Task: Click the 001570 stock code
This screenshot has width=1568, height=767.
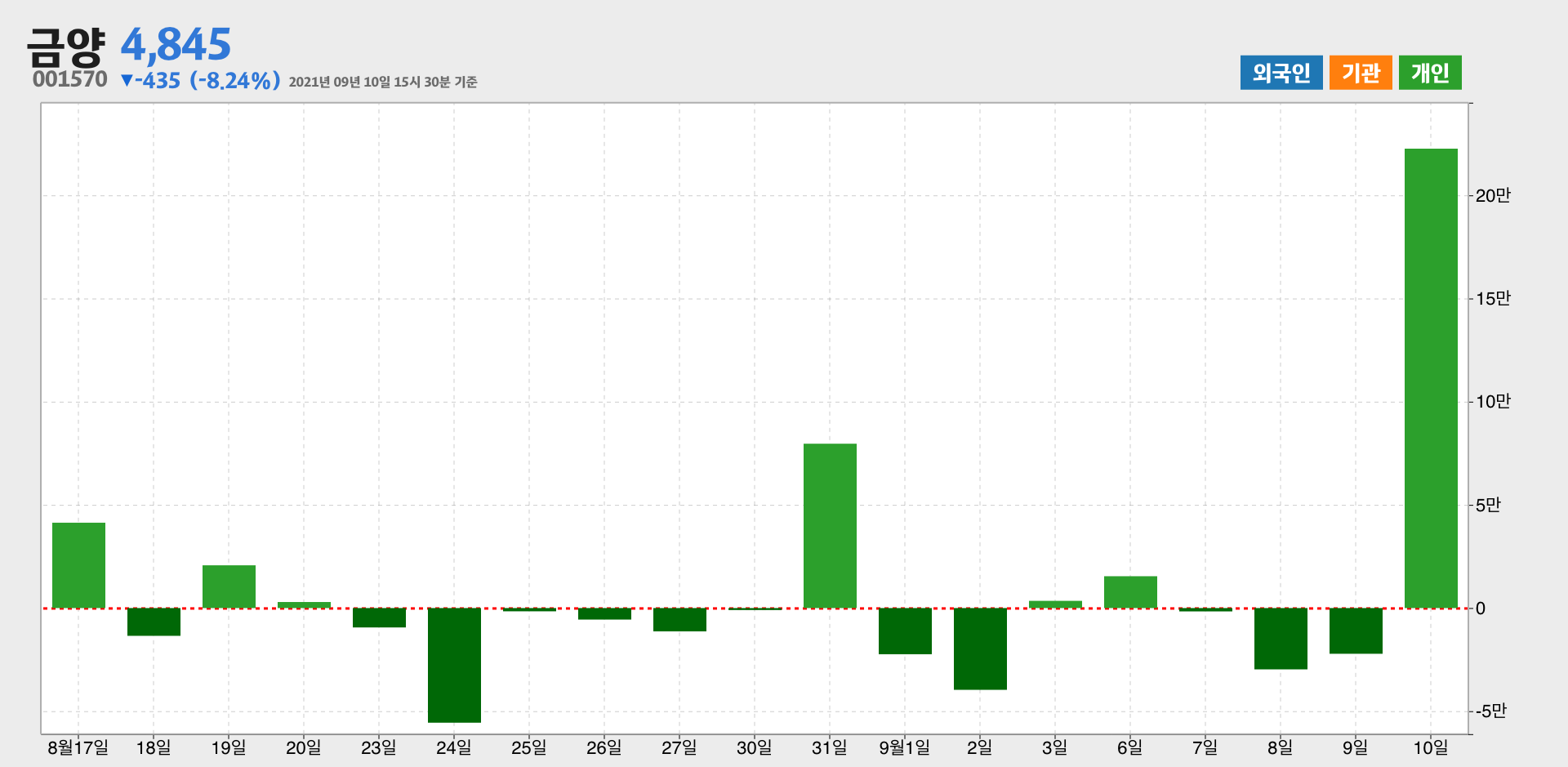Action: pyautogui.click(x=70, y=79)
